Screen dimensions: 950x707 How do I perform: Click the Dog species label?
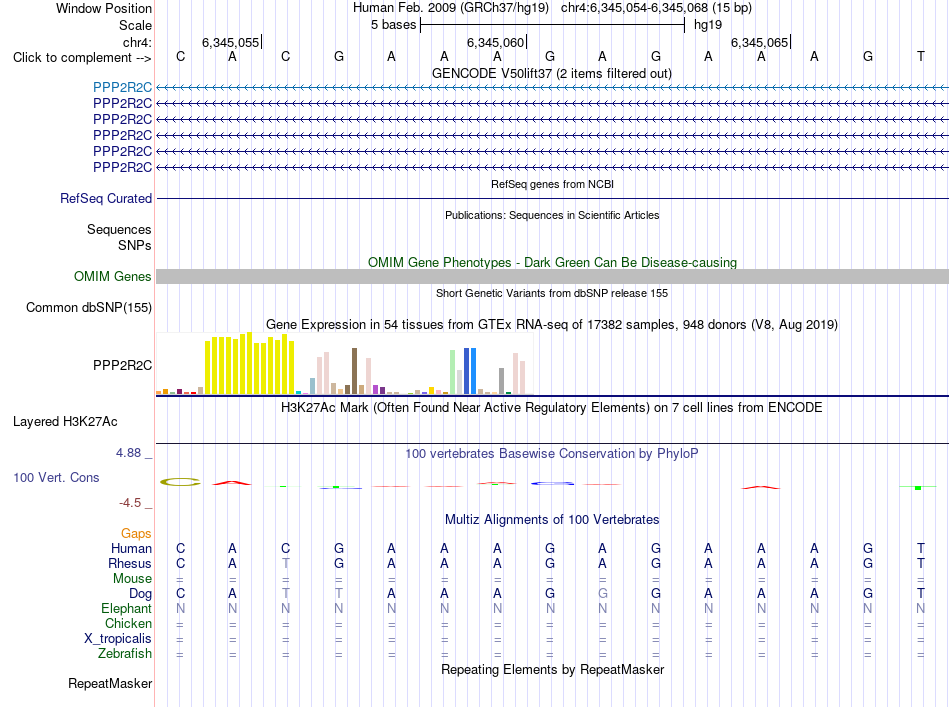(141, 594)
